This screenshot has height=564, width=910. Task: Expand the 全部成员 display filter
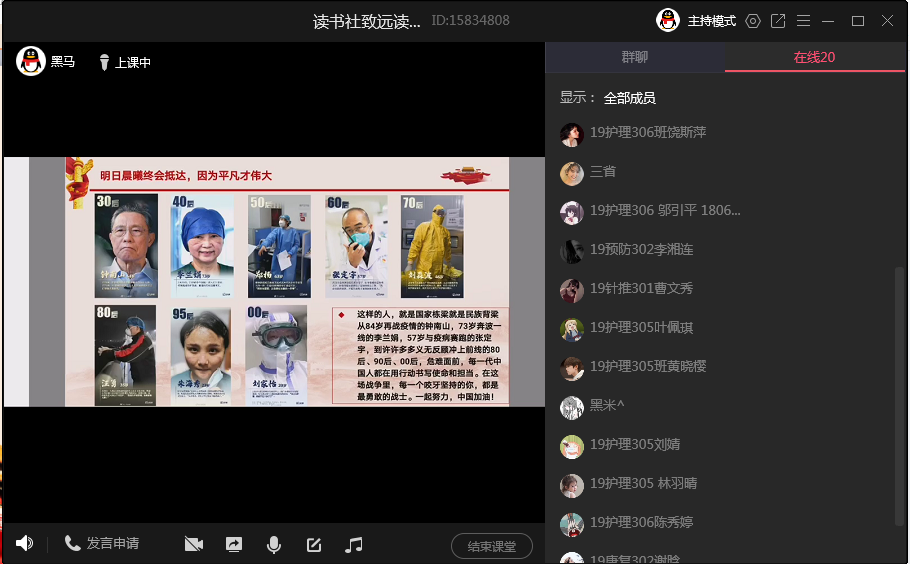(x=629, y=98)
